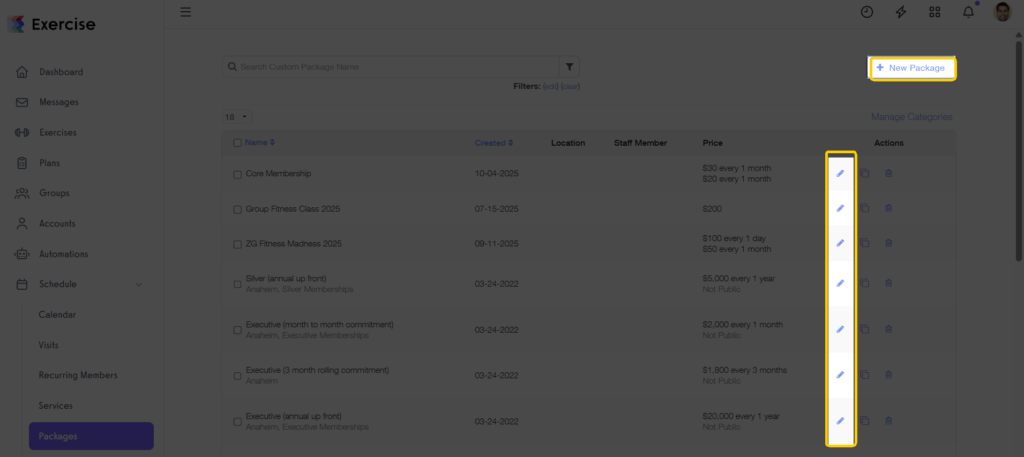Sort the table by Created column
Image resolution: width=1024 pixels, height=457 pixels.
pyautogui.click(x=494, y=143)
